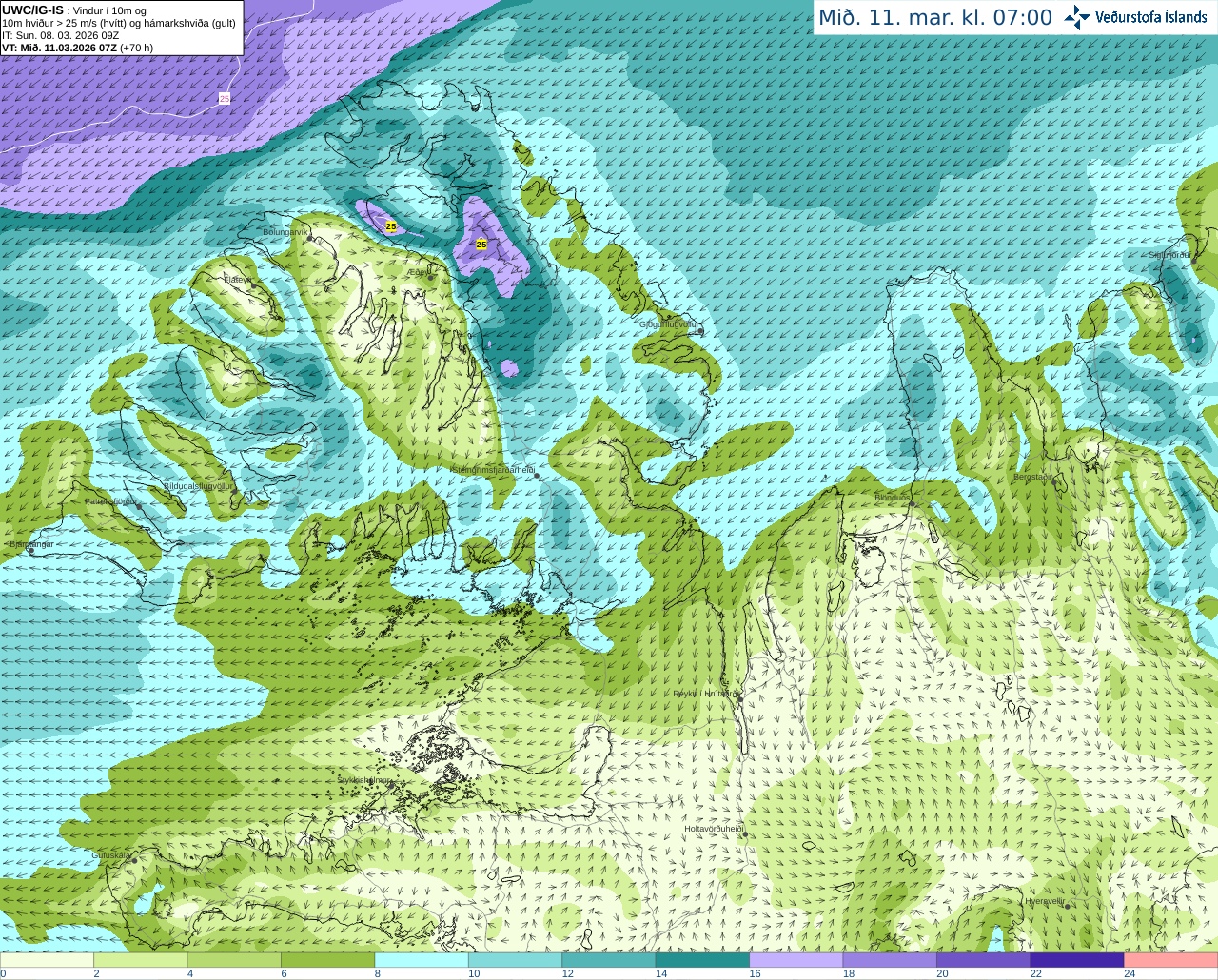Click the Hveravellir place label
This screenshot has height=980, width=1218.
(1045, 900)
